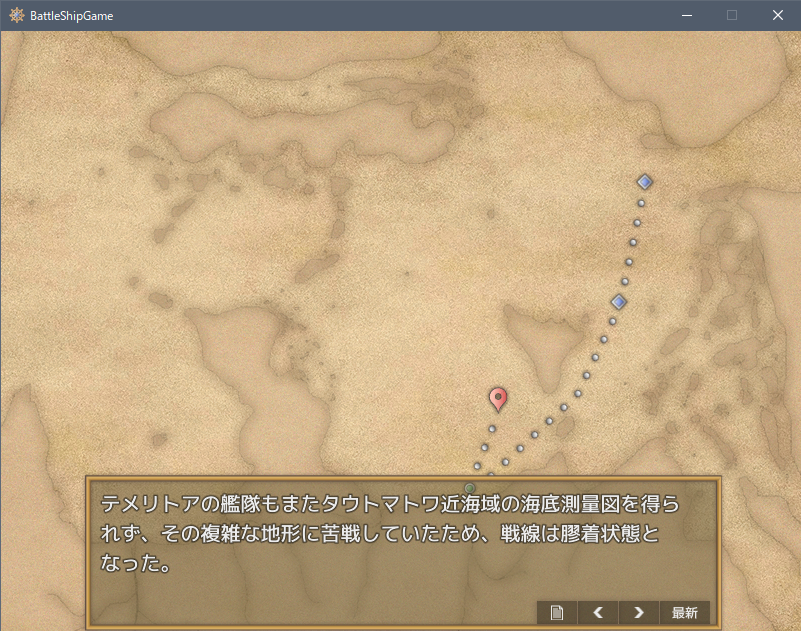Click the green starting point marker

(x=470, y=487)
